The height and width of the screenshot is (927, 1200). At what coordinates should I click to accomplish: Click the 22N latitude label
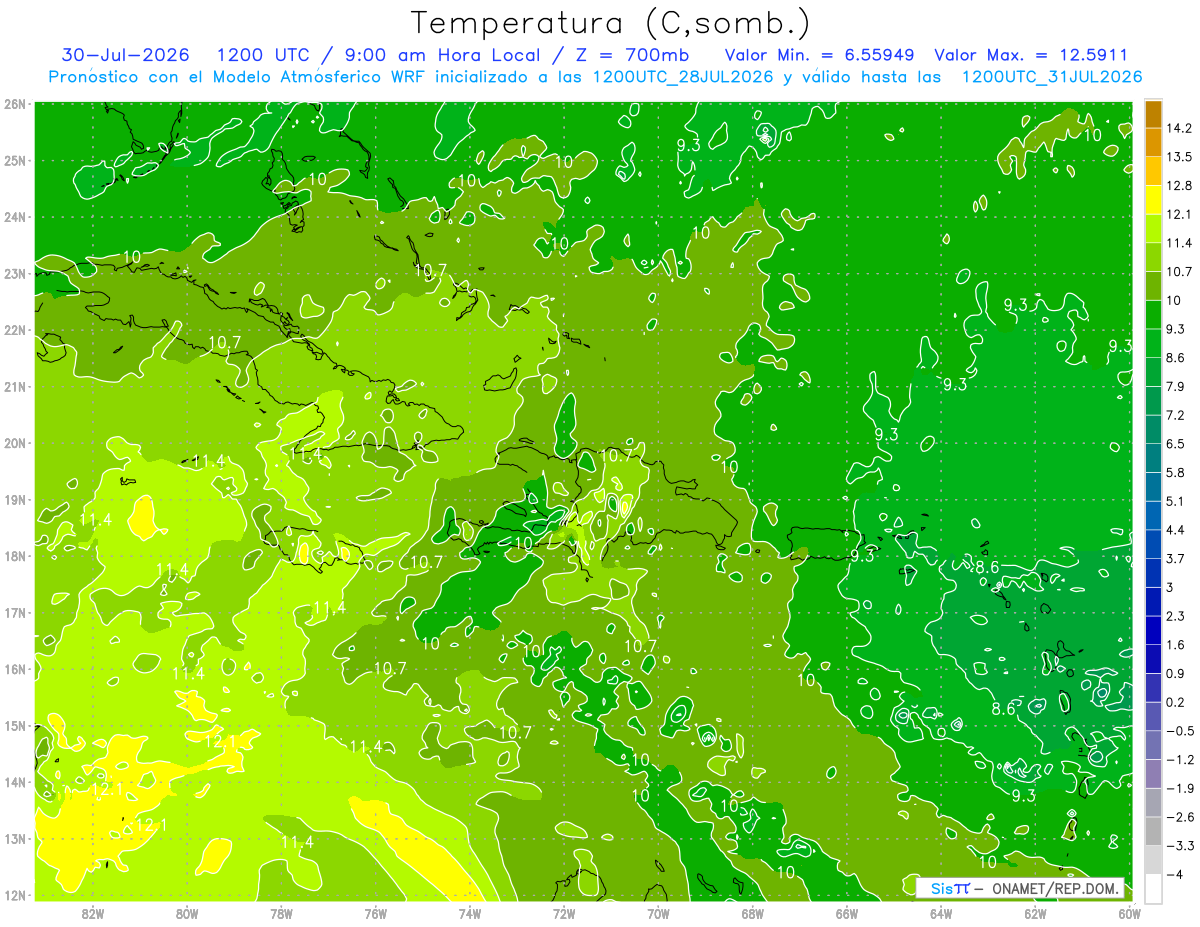(x=15, y=330)
